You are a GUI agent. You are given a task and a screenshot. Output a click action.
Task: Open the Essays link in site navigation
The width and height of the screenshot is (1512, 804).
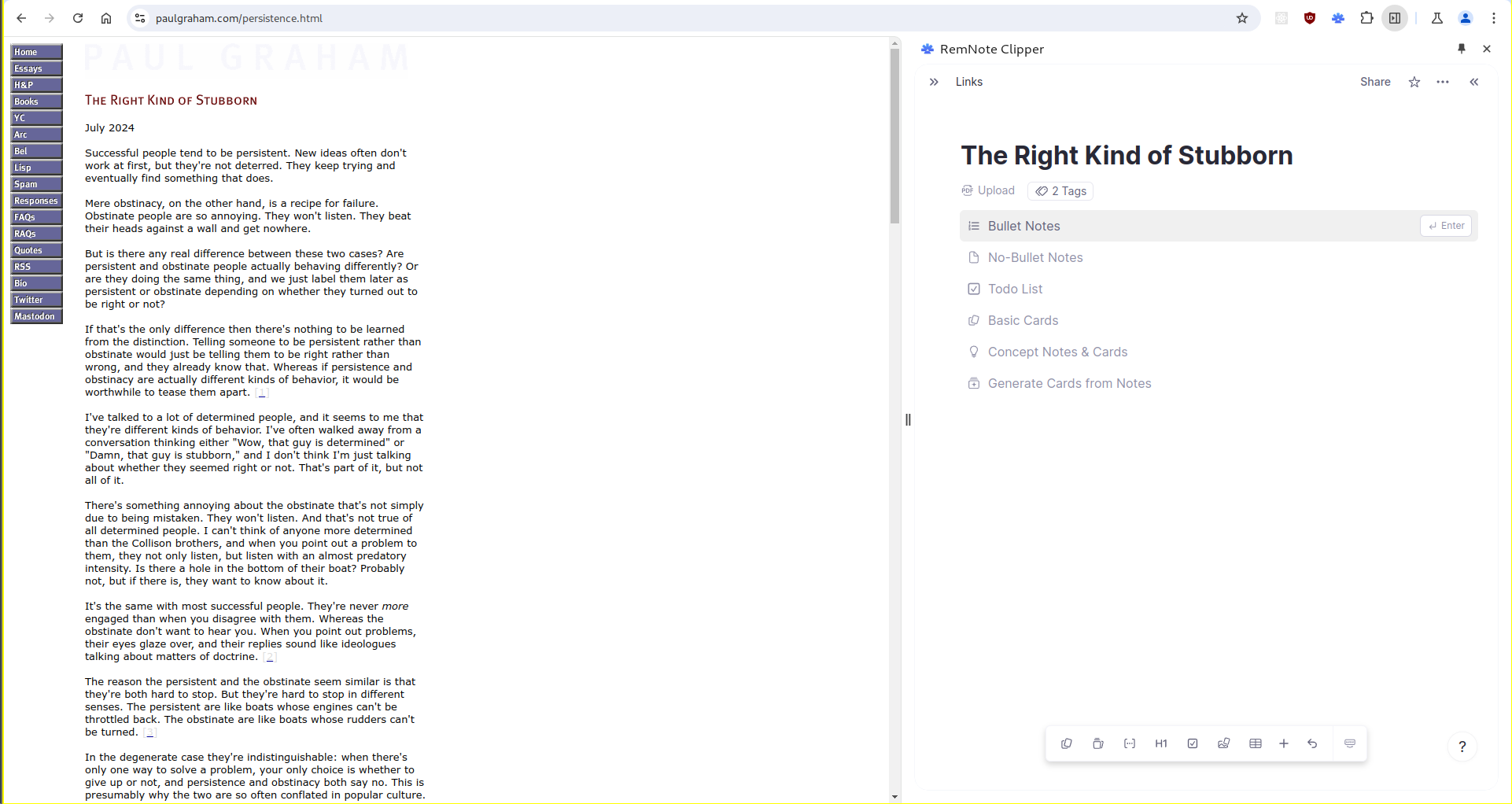[x=35, y=68]
